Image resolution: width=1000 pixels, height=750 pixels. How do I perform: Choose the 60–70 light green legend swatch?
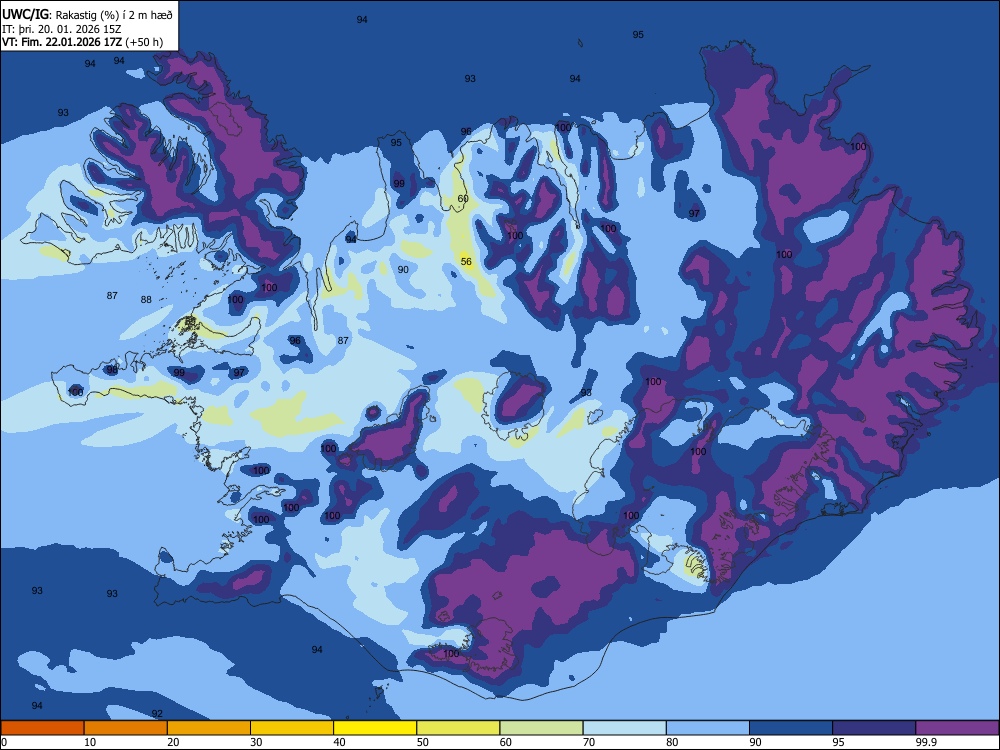coord(541,728)
